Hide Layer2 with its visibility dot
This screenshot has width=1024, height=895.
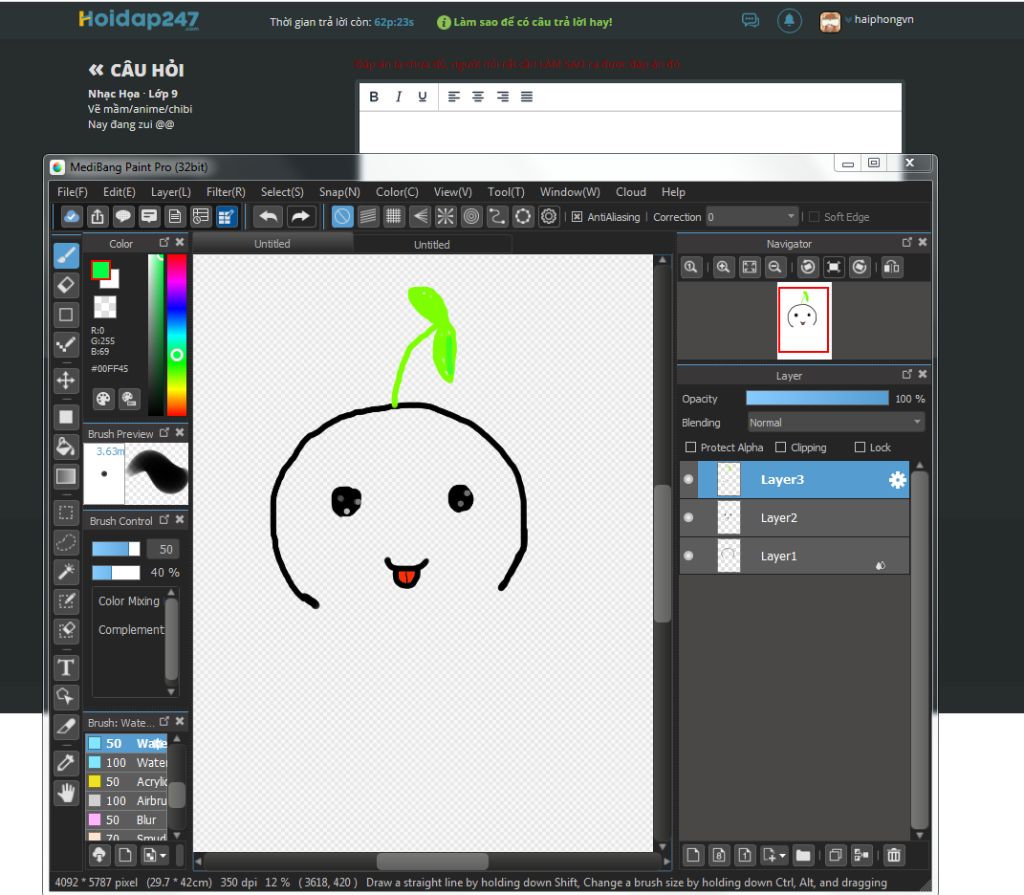tap(688, 517)
